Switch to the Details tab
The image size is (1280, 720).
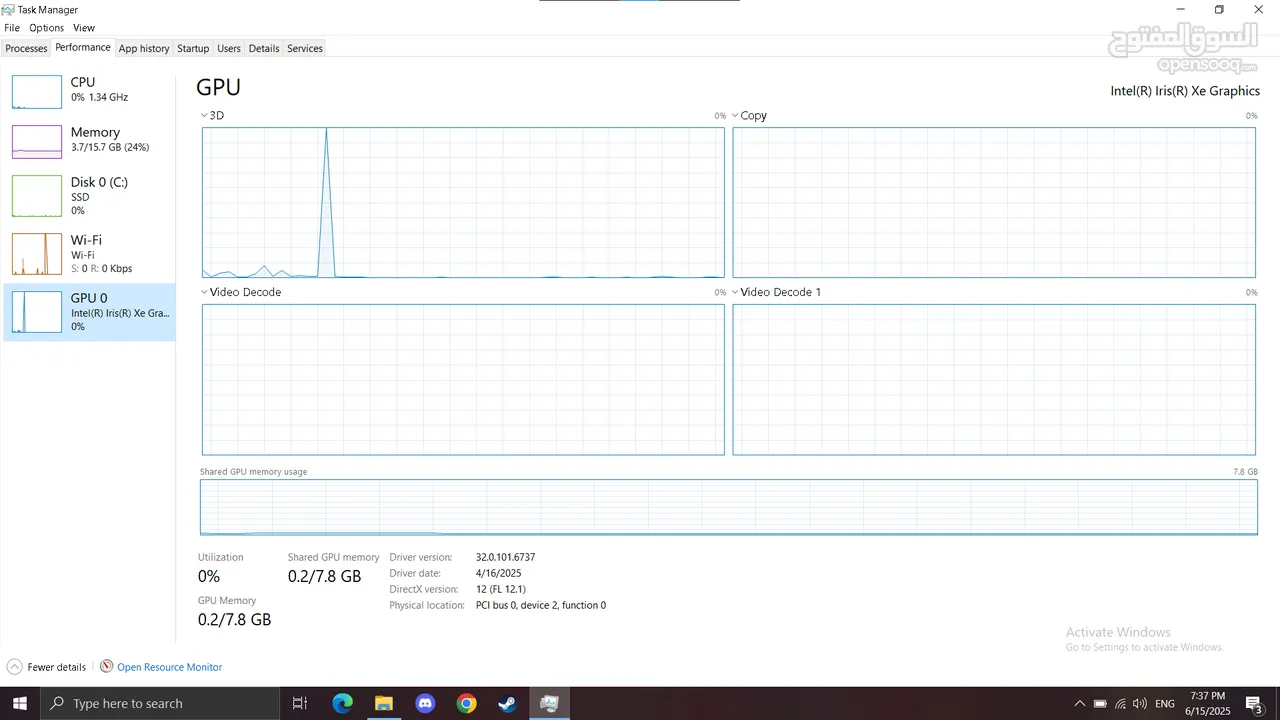[x=264, y=48]
